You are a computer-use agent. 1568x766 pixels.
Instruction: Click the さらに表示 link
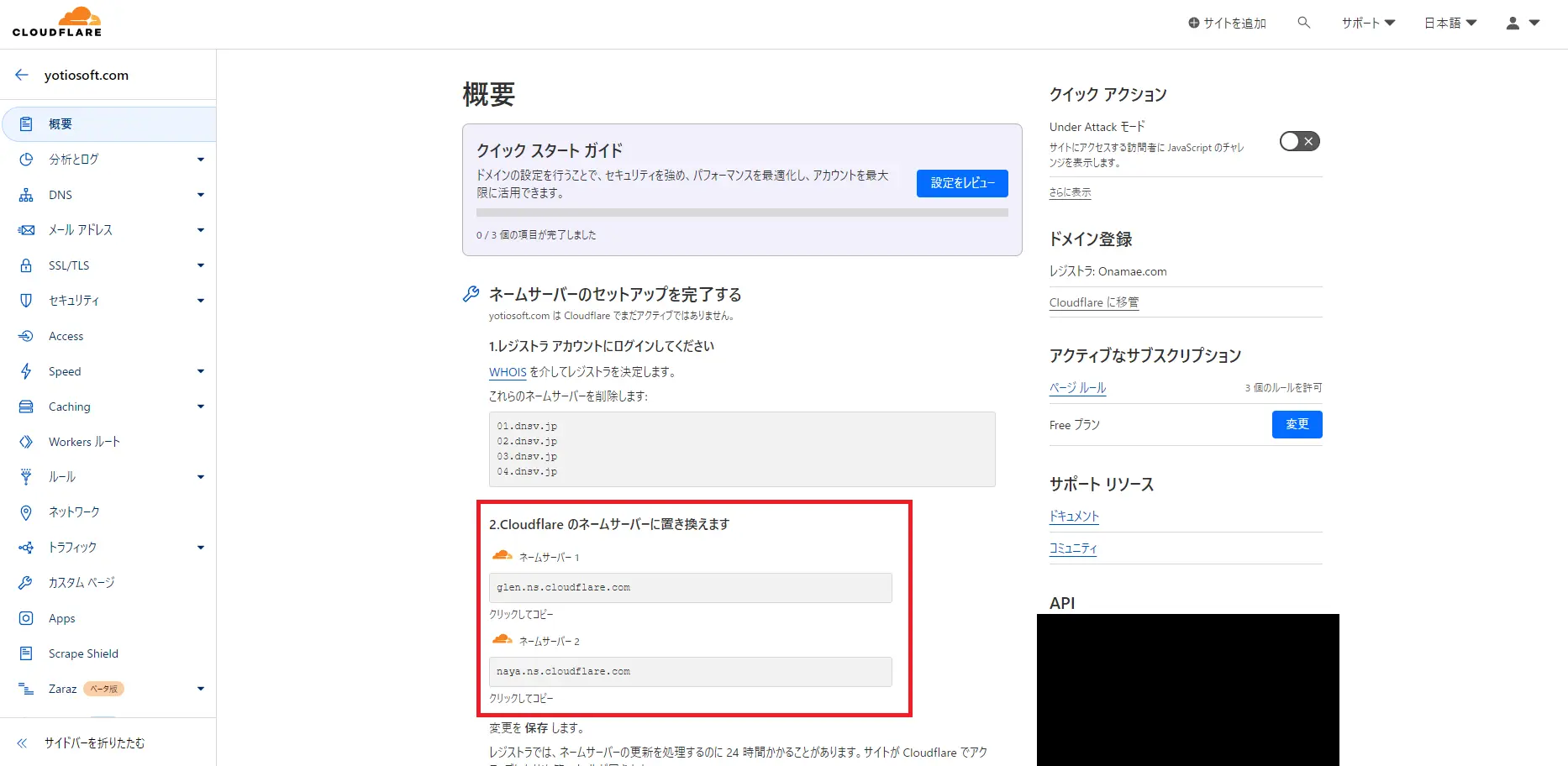click(1070, 192)
